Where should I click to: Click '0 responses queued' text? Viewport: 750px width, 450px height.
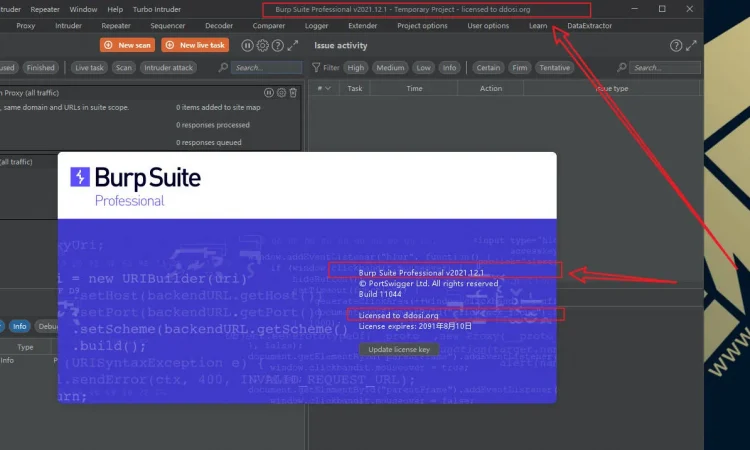[209, 143]
